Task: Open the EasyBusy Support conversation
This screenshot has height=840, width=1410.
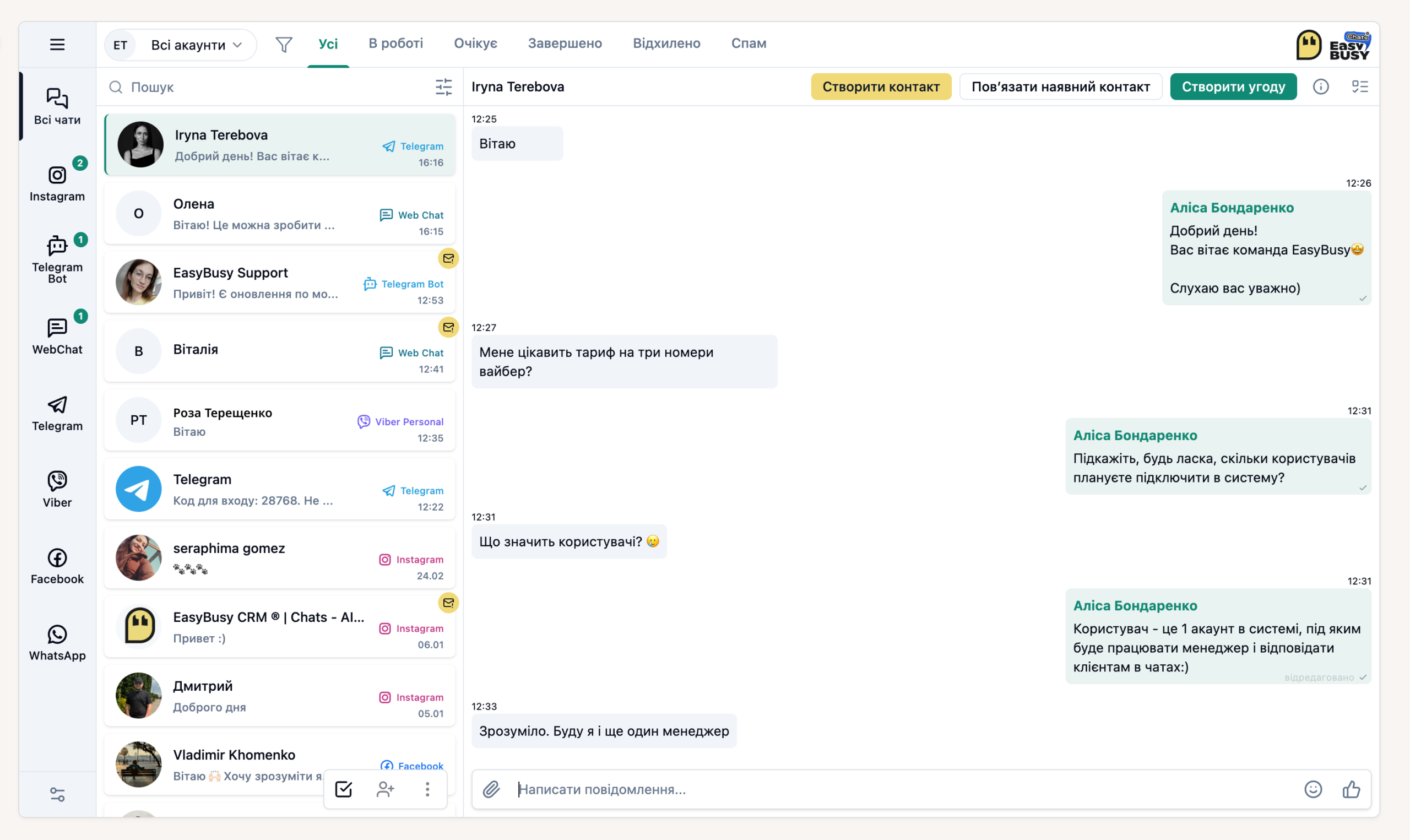Action: [x=279, y=283]
